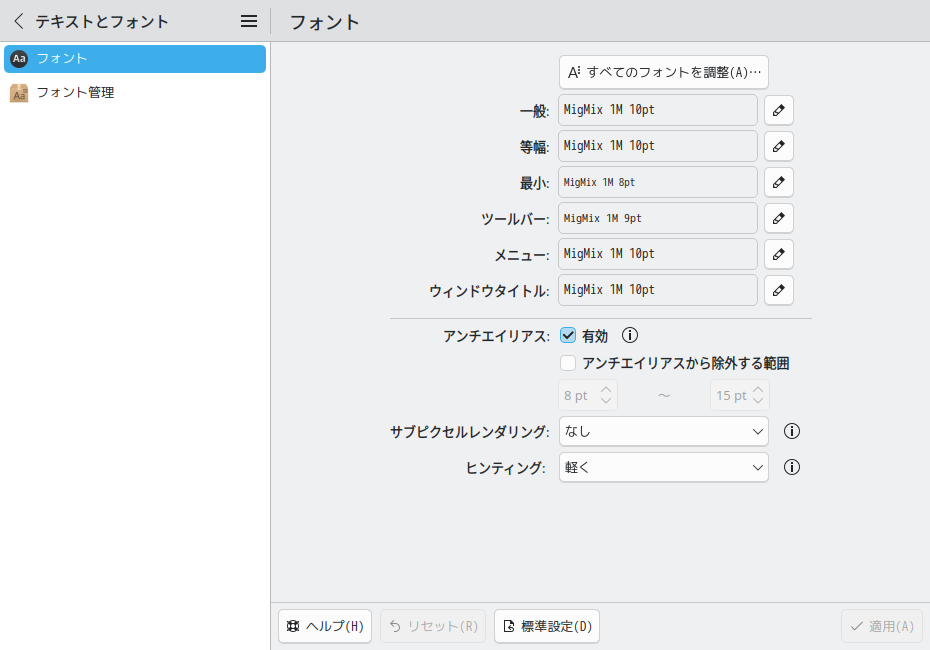Select フォント in the sidebar
Screen dimensions: 930x650
[x=135, y=59]
